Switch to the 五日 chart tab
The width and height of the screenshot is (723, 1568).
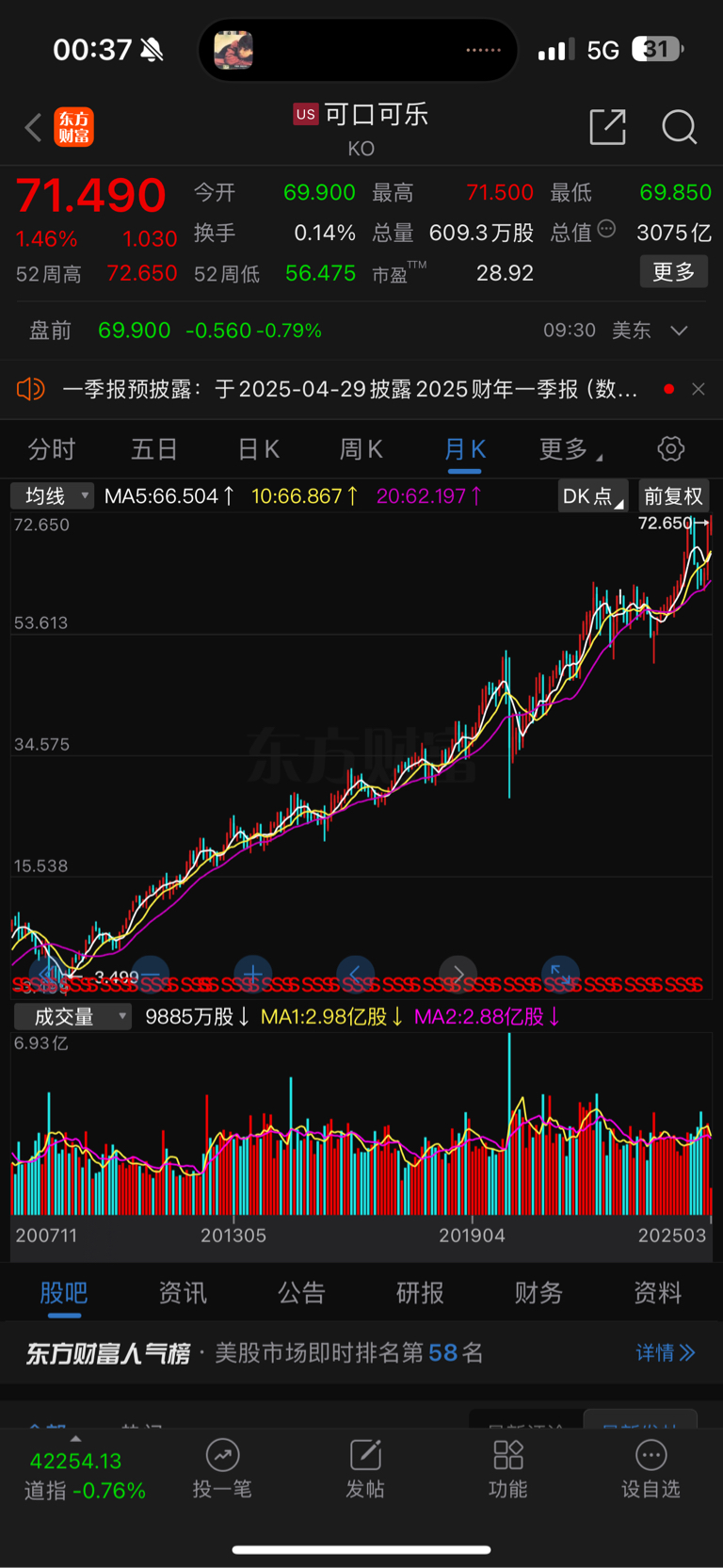[x=154, y=449]
